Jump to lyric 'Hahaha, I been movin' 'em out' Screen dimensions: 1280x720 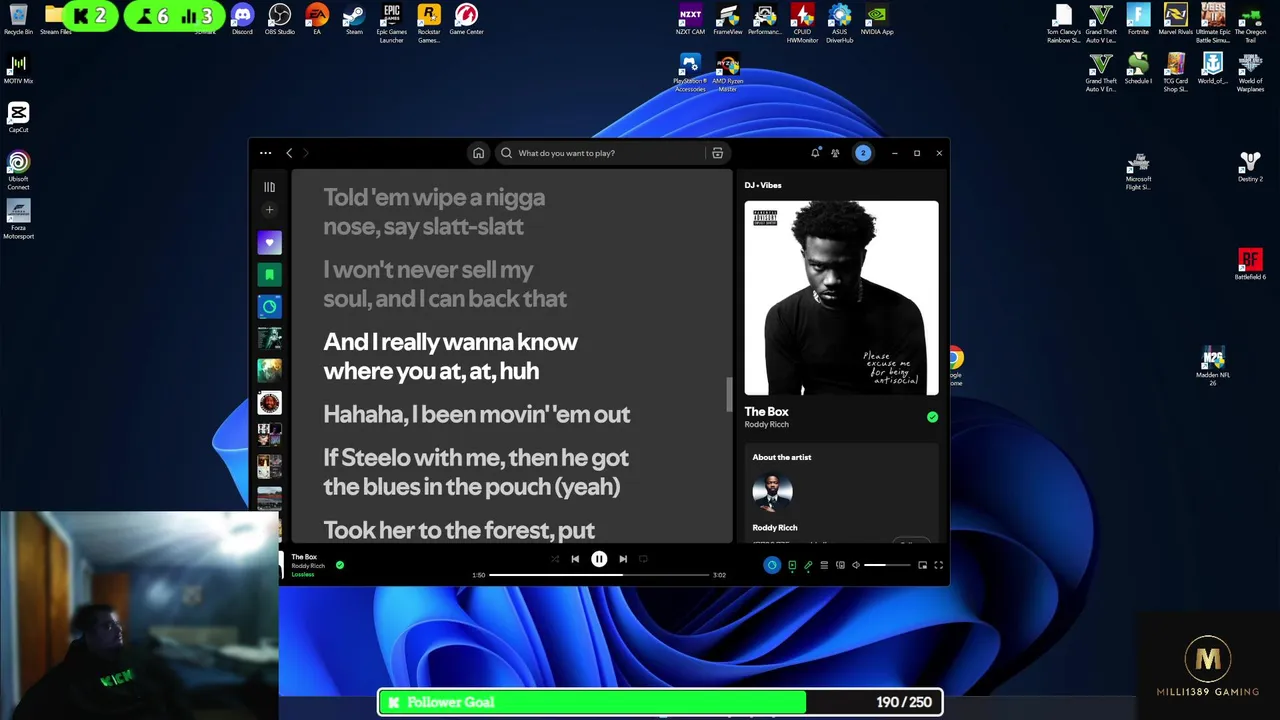click(x=476, y=414)
